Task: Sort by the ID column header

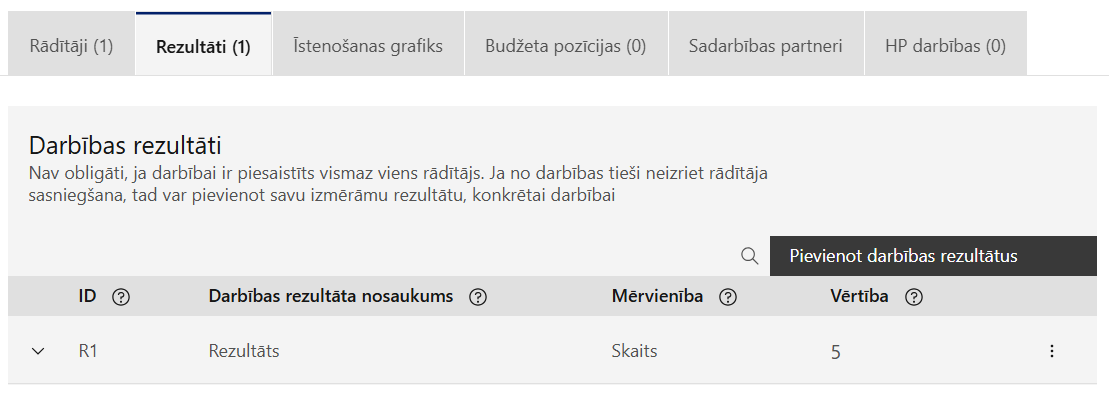Action: 87,297
